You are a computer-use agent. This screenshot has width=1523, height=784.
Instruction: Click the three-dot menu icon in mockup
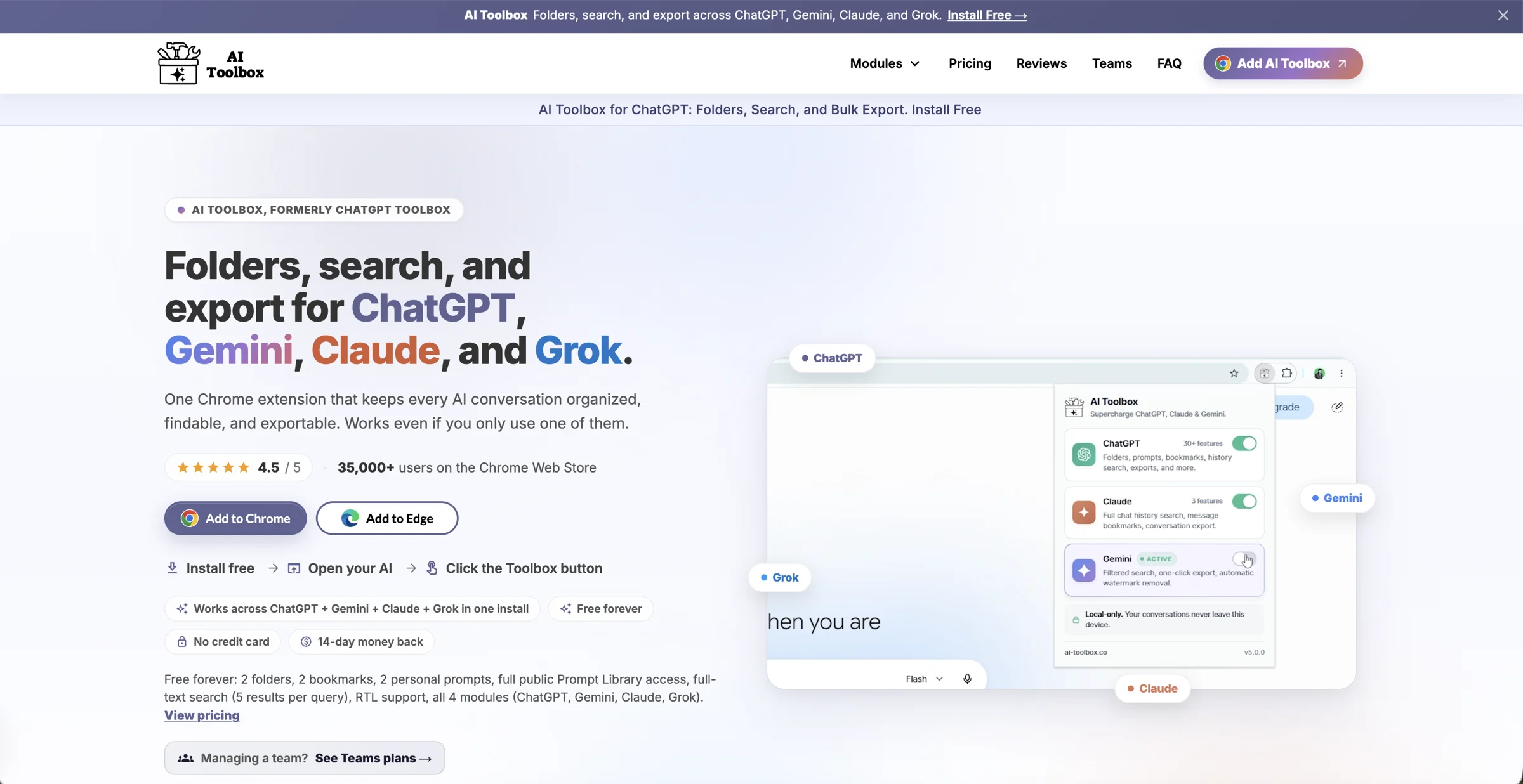point(1342,374)
